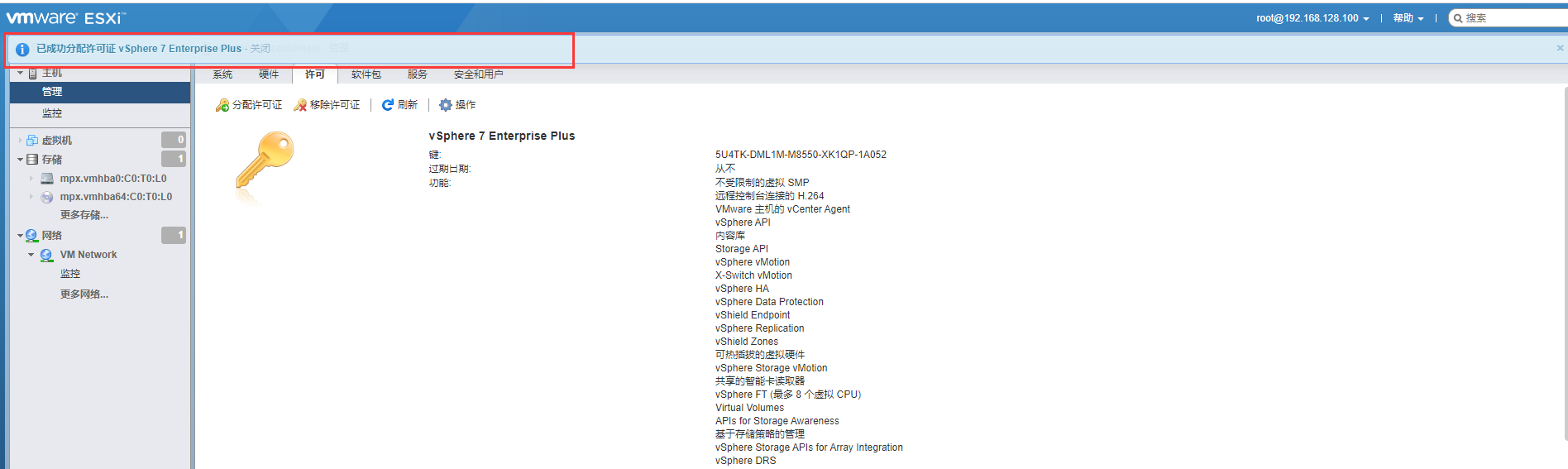The height and width of the screenshot is (469, 1568).
Task: Click Assign license button
Action: tap(249, 105)
